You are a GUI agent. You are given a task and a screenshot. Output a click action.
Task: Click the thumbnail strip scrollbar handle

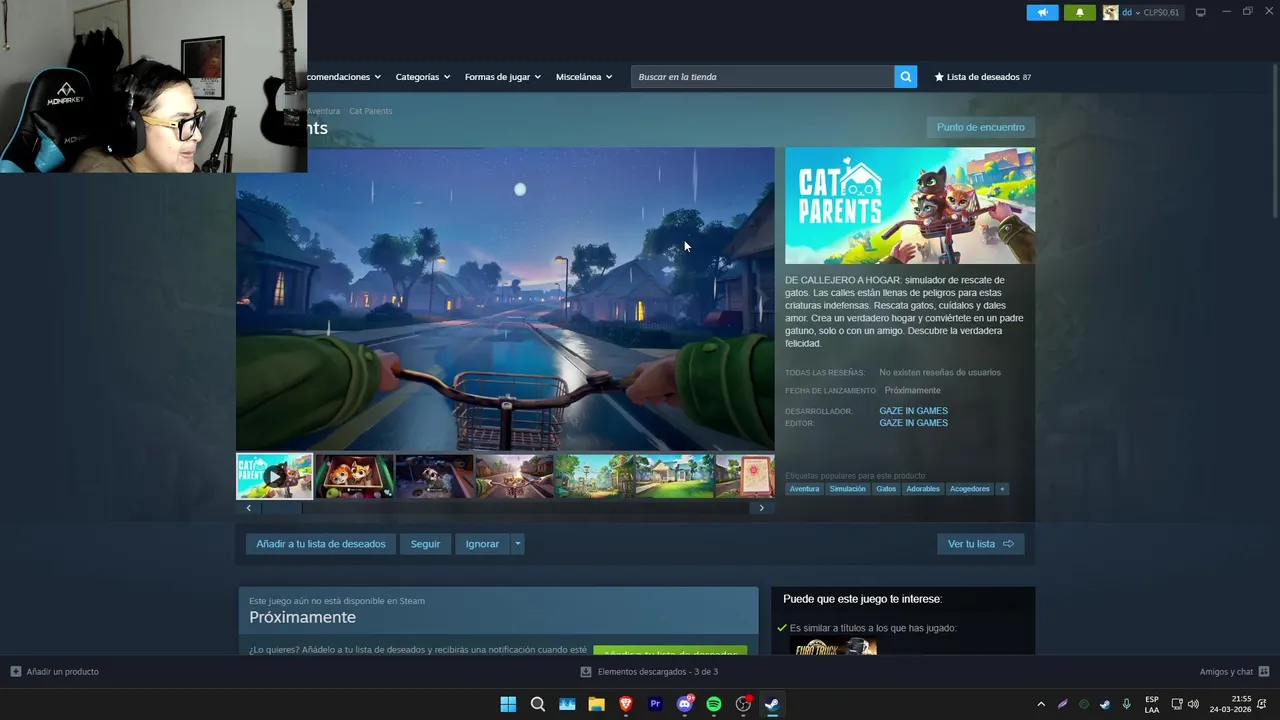point(281,508)
